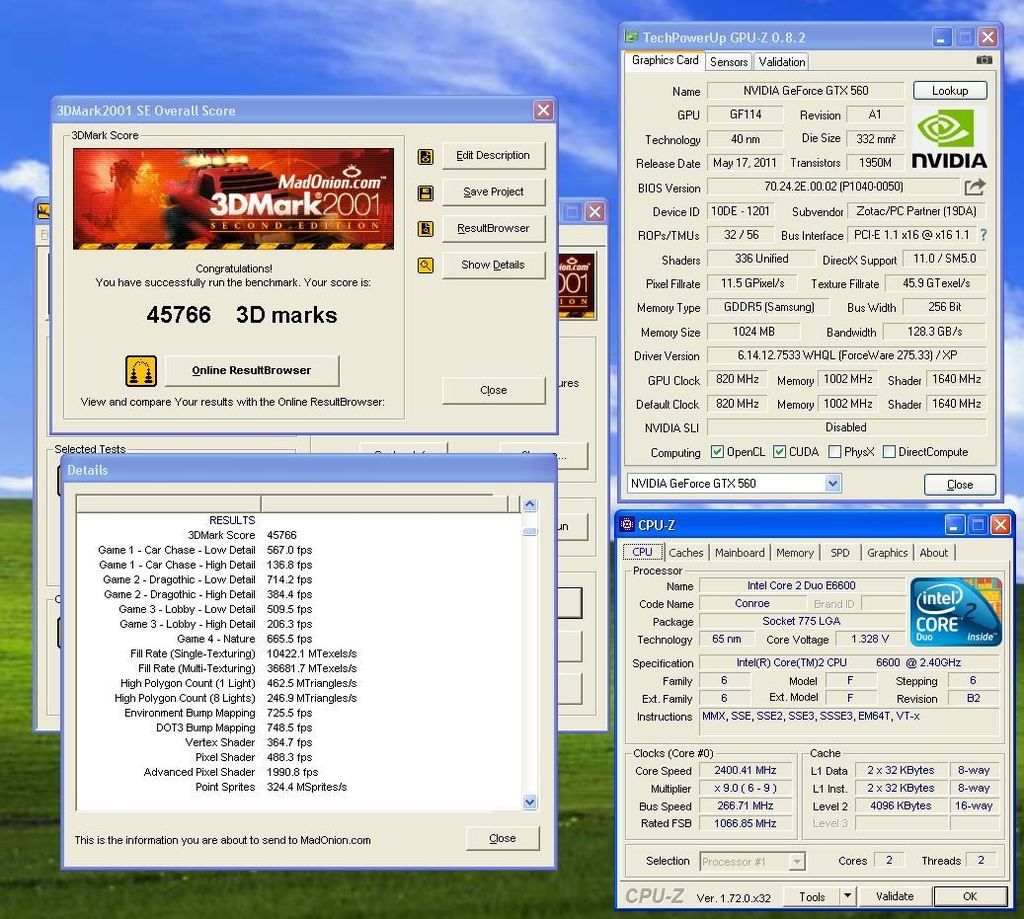Viewport: 1024px width, 919px height.
Task: Toggle the CUDA checkbox
Action: (779, 451)
